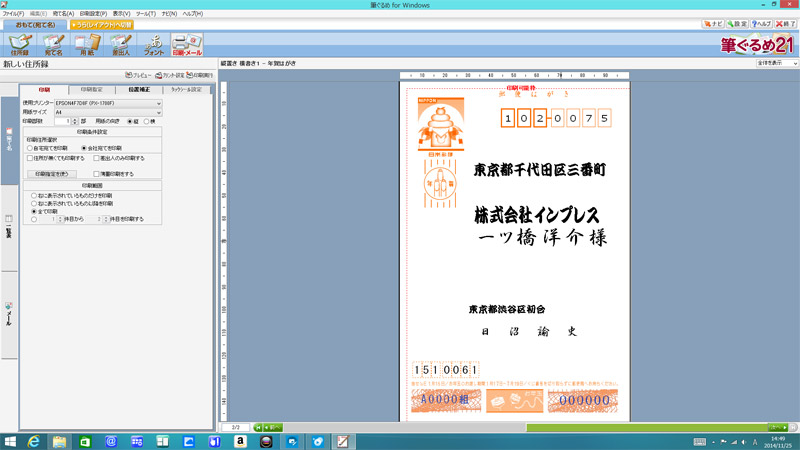The image size is (800, 450).
Task: Click the 印刷・メール print and mail icon
Action: pos(187,44)
